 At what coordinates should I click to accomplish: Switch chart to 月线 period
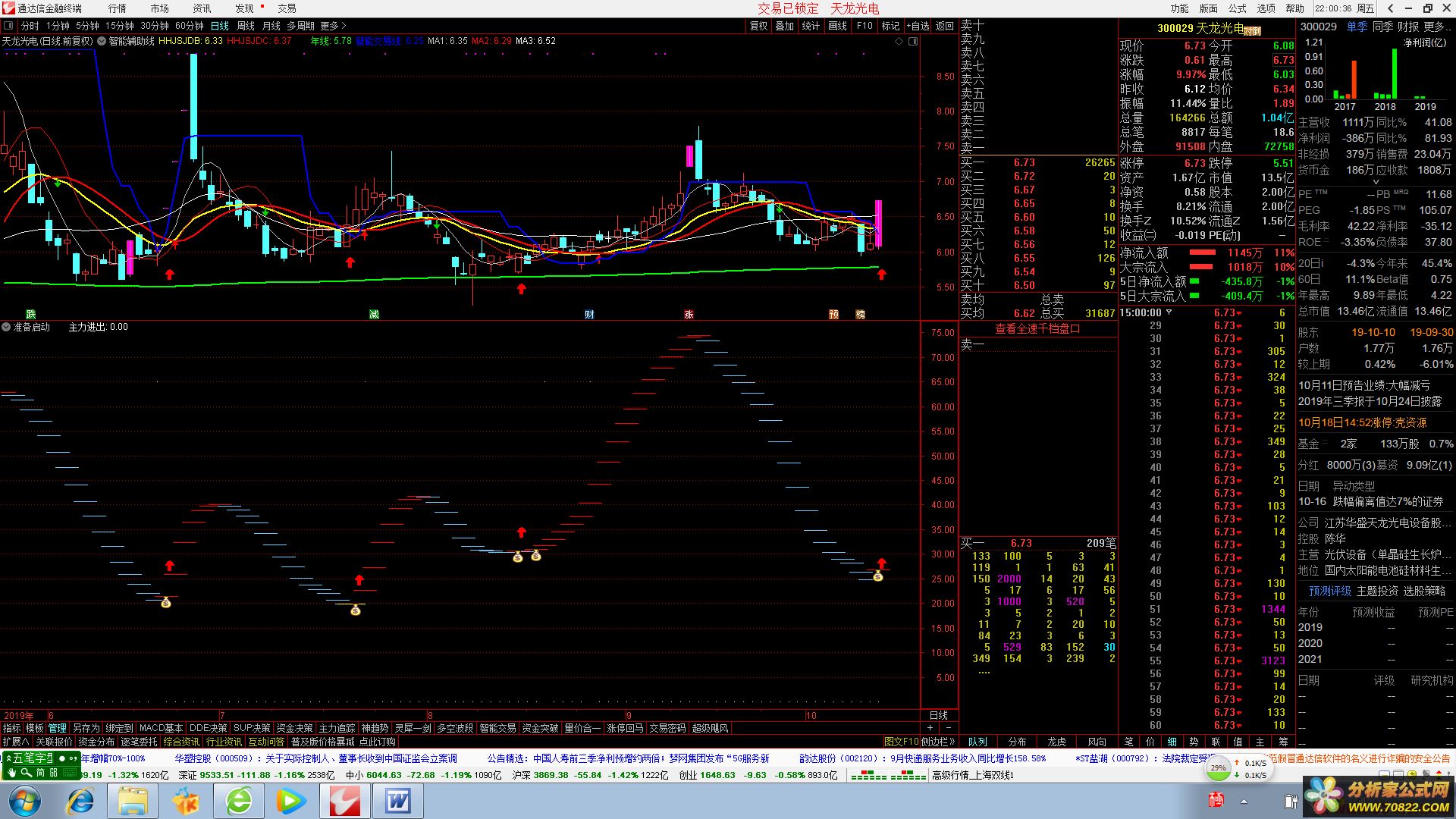[271, 26]
